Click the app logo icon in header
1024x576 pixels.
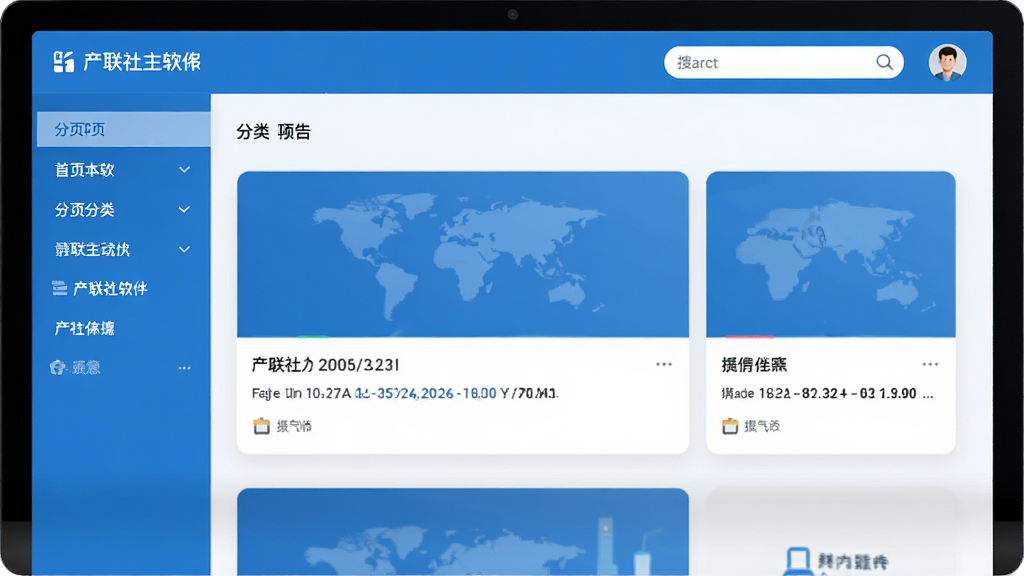point(63,62)
